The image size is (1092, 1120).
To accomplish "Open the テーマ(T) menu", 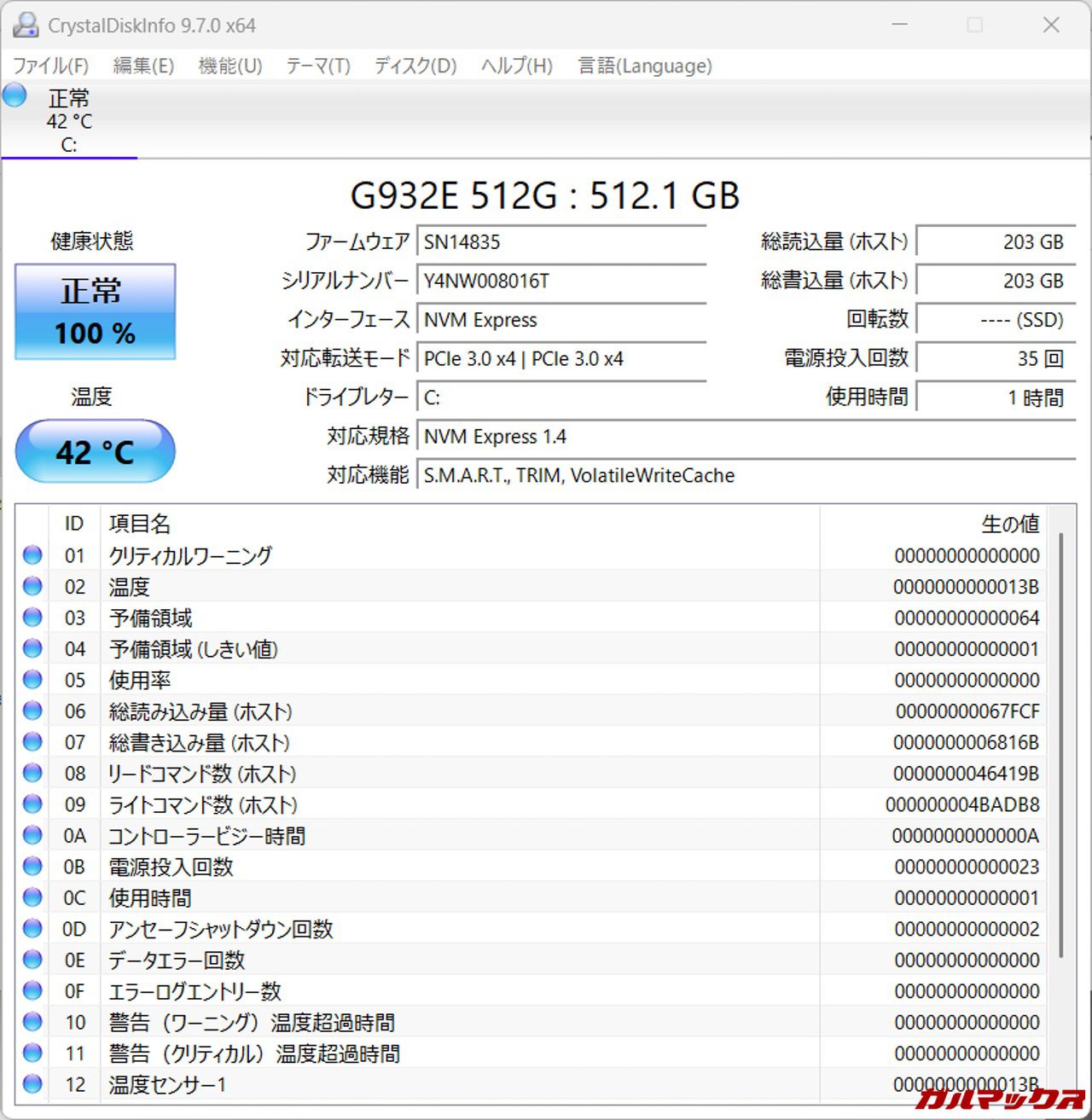I will (x=317, y=66).
